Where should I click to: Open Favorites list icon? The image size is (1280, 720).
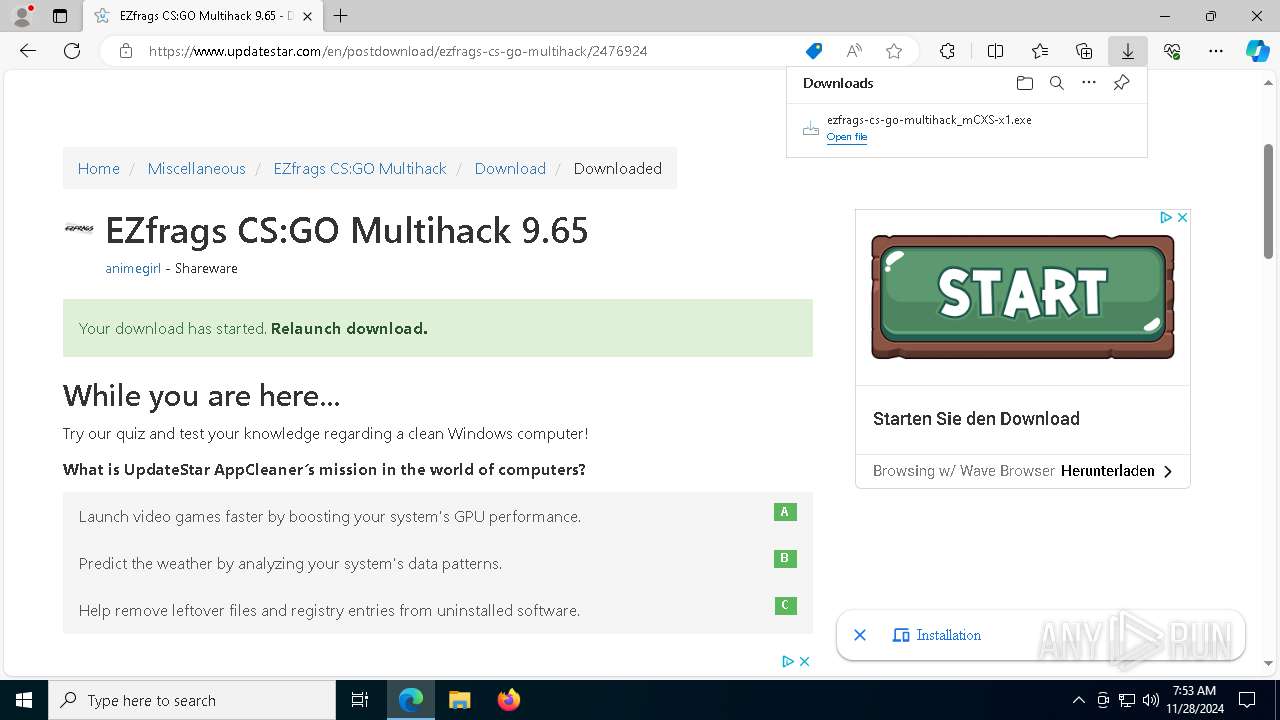point(1040,51)
